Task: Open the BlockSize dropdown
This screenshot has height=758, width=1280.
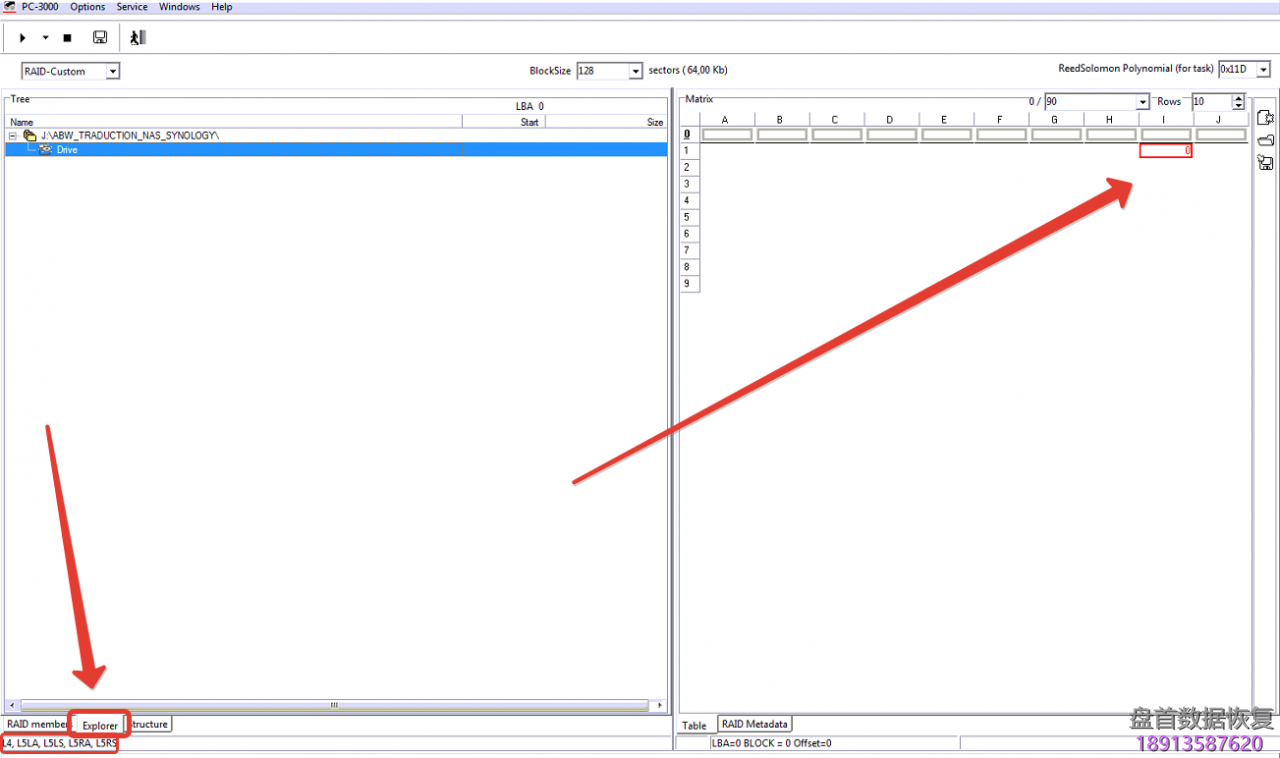Action: (x=635, y=72)
